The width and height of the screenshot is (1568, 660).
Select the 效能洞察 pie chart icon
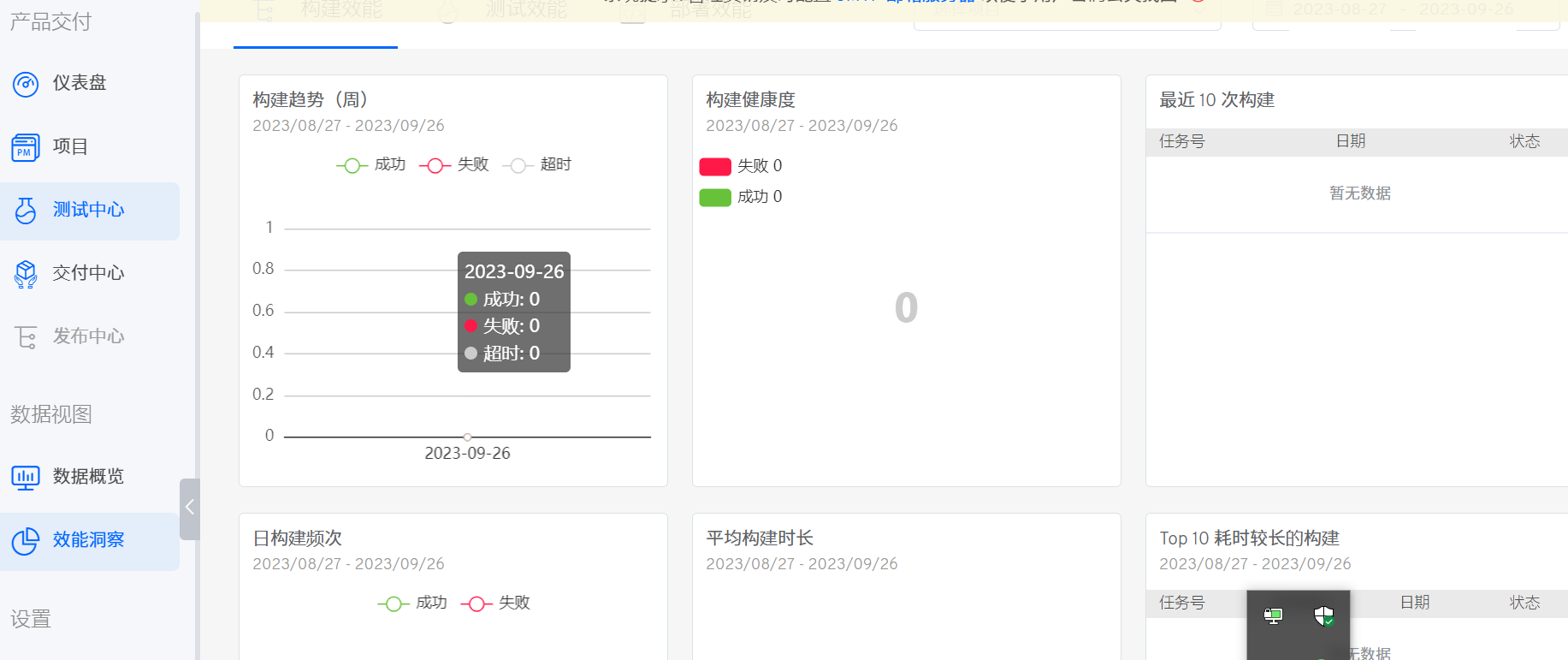pyautogui.click(x=26, y=540)
